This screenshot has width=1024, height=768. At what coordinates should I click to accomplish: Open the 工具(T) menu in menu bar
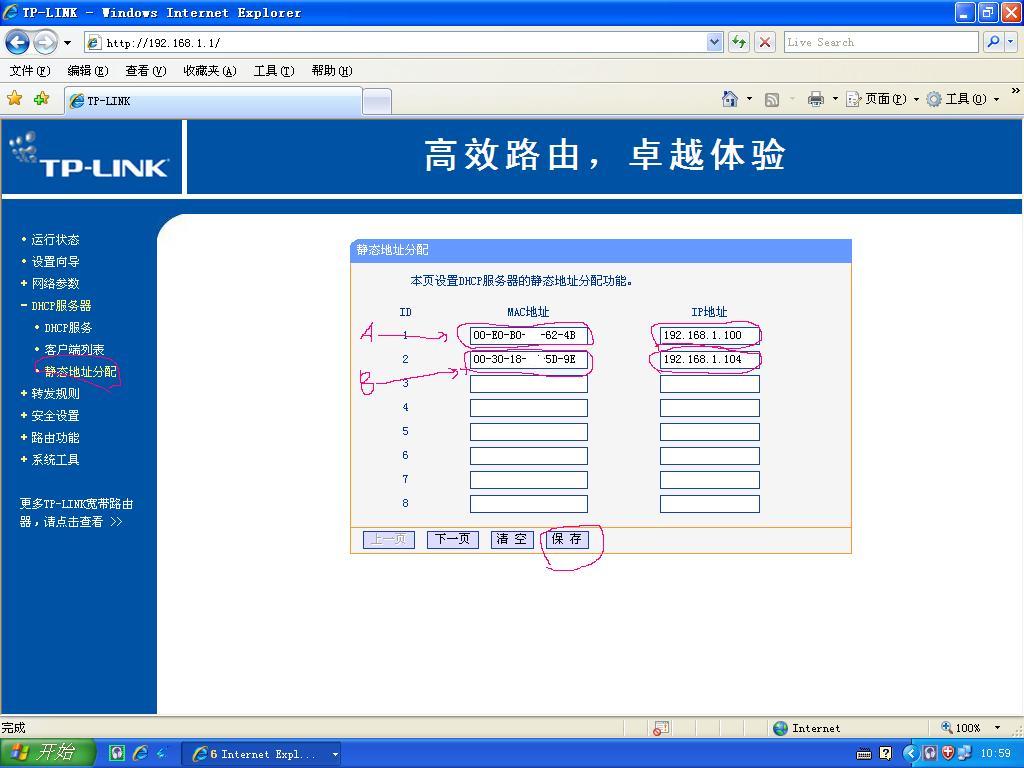click(274, 71)
